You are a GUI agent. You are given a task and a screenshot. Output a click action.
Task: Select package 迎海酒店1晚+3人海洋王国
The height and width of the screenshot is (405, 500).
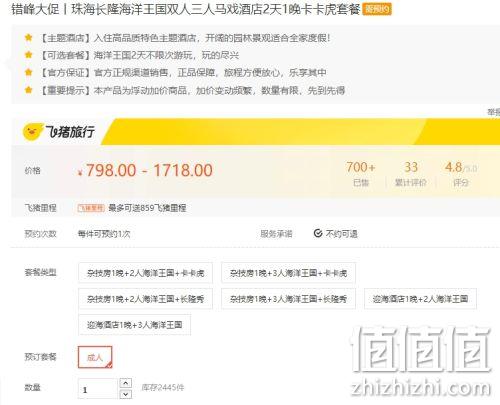tap(135, 325)
